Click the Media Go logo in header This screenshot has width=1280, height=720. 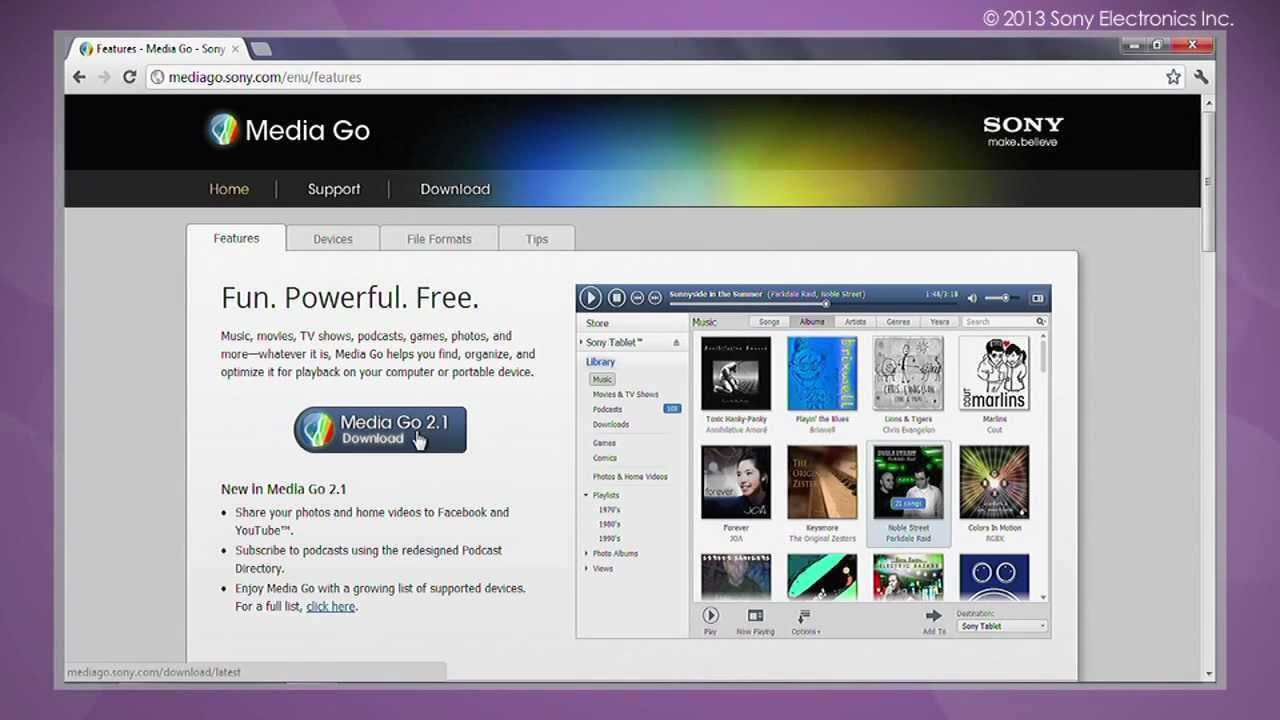pyautogui.click(x=289, y=130)
